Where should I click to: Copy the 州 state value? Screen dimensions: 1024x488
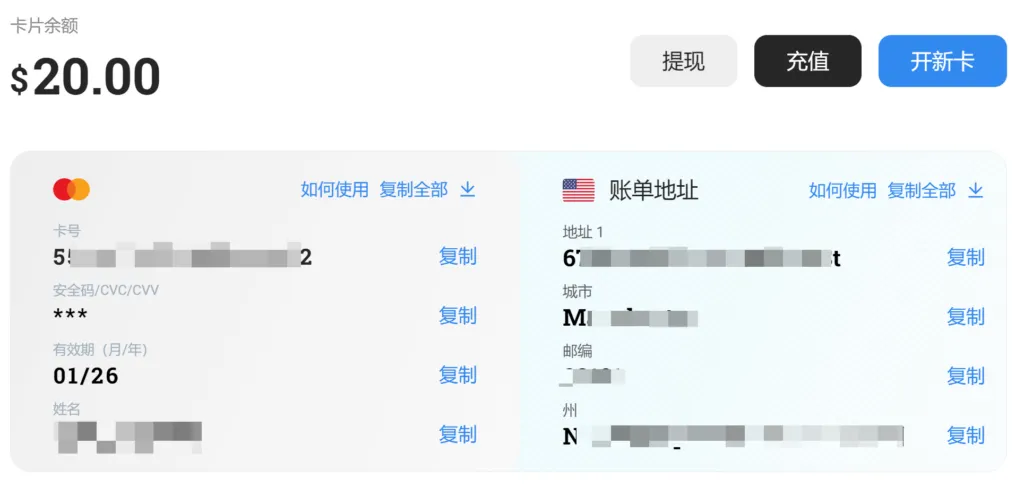tap(966, 435)
